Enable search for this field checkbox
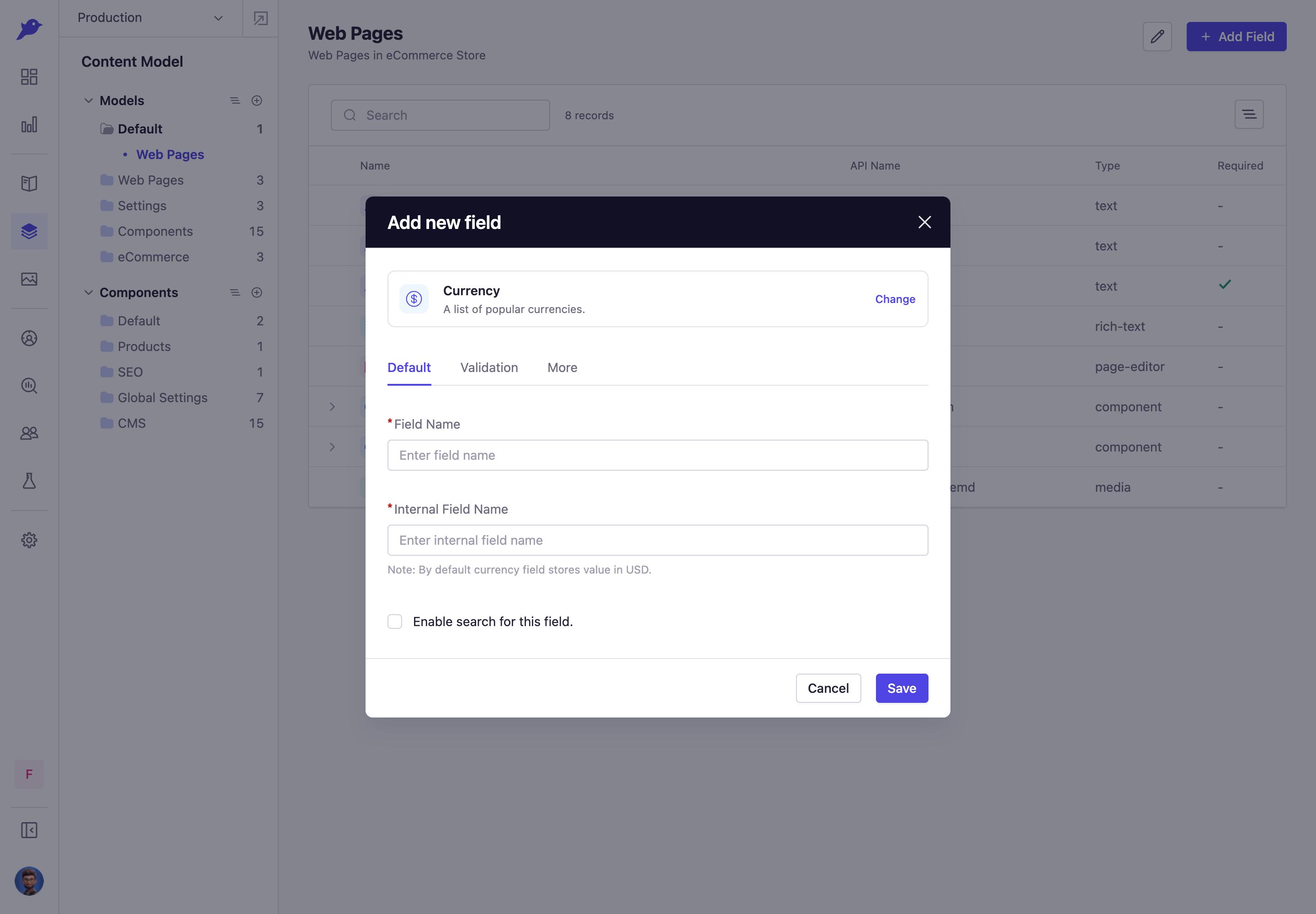The image size is (1316, 914). click(x=395, y=622)
